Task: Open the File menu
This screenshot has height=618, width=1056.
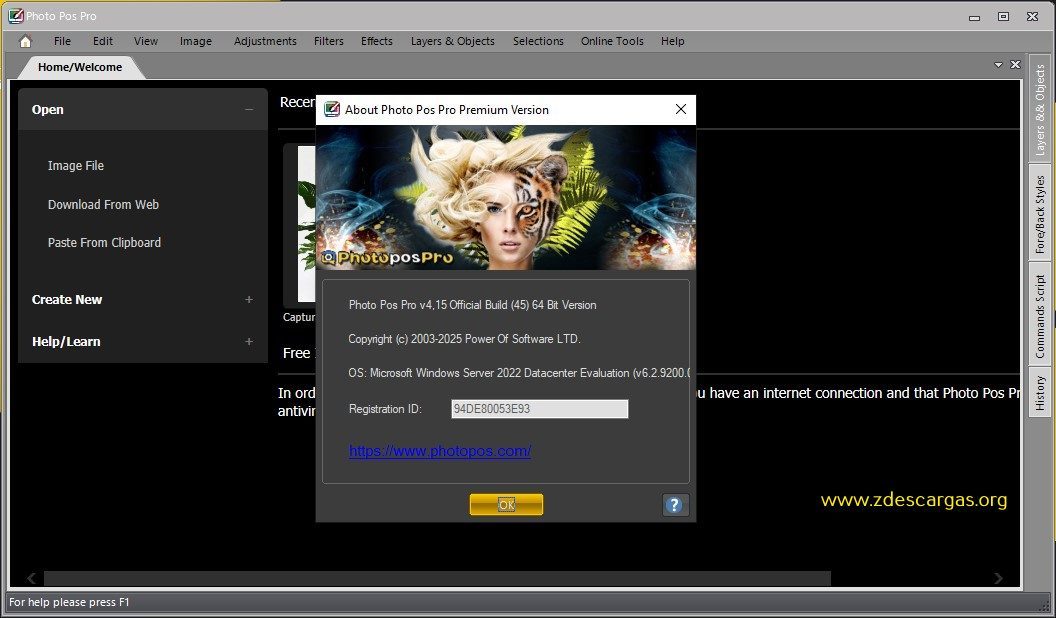Action: click(62, 41)
